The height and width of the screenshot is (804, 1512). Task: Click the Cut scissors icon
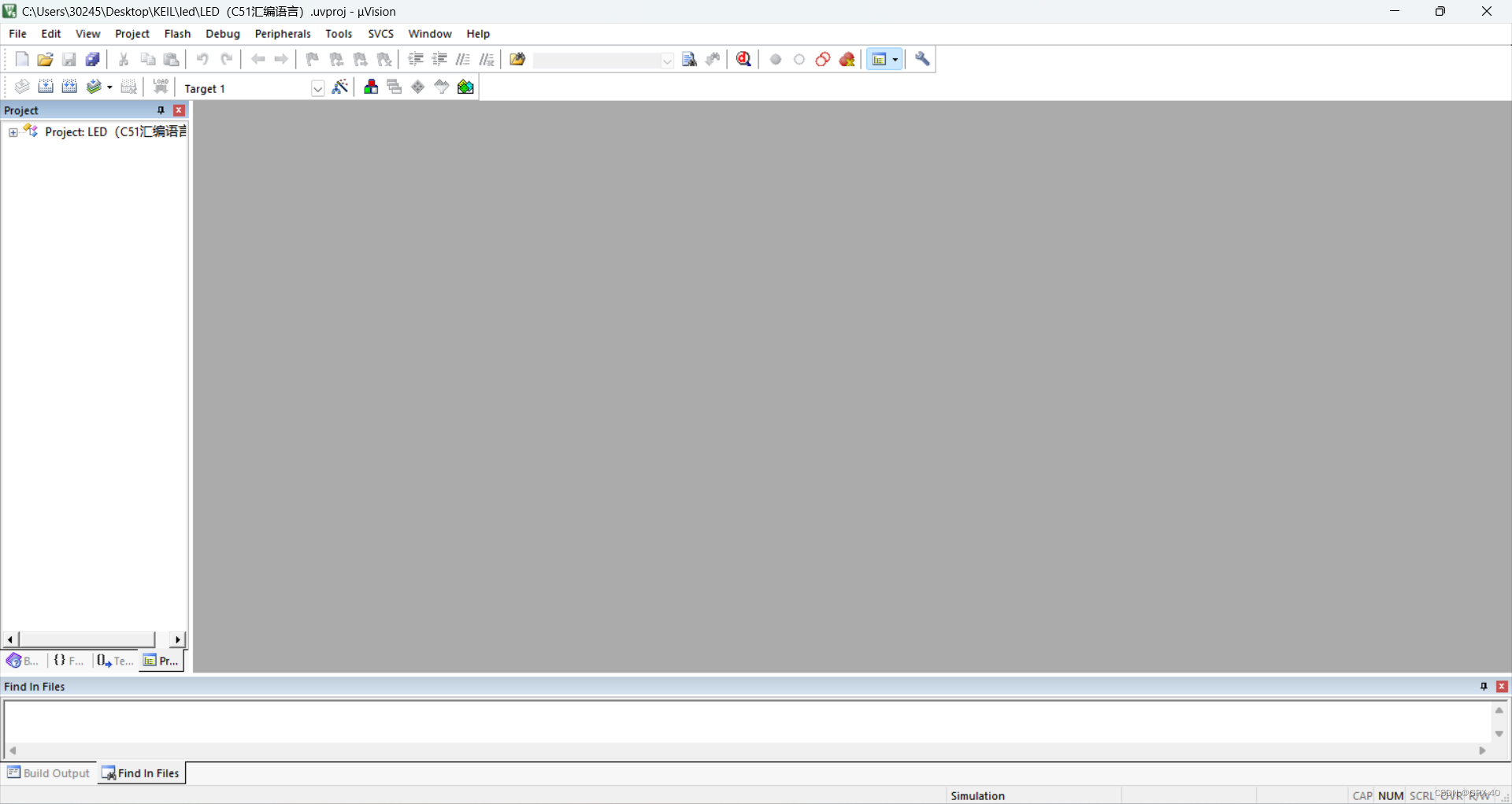pos(124,59)
